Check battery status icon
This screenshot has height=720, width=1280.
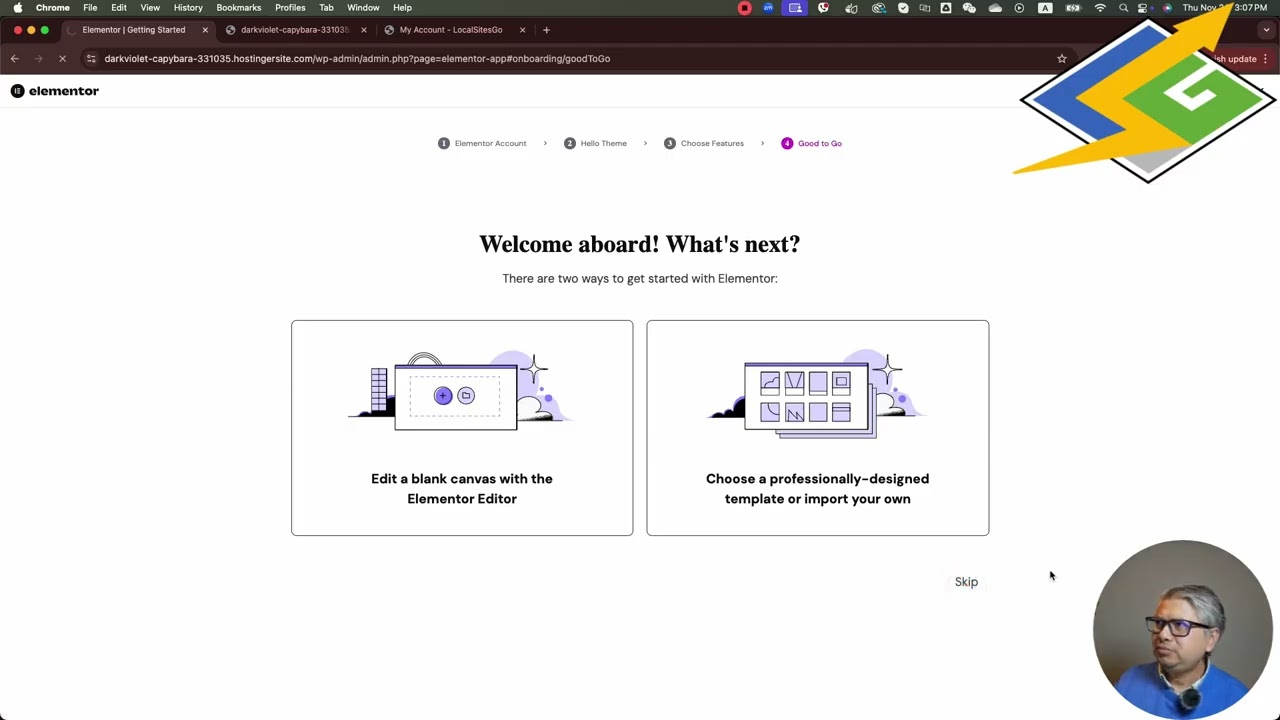[1073, 7]
